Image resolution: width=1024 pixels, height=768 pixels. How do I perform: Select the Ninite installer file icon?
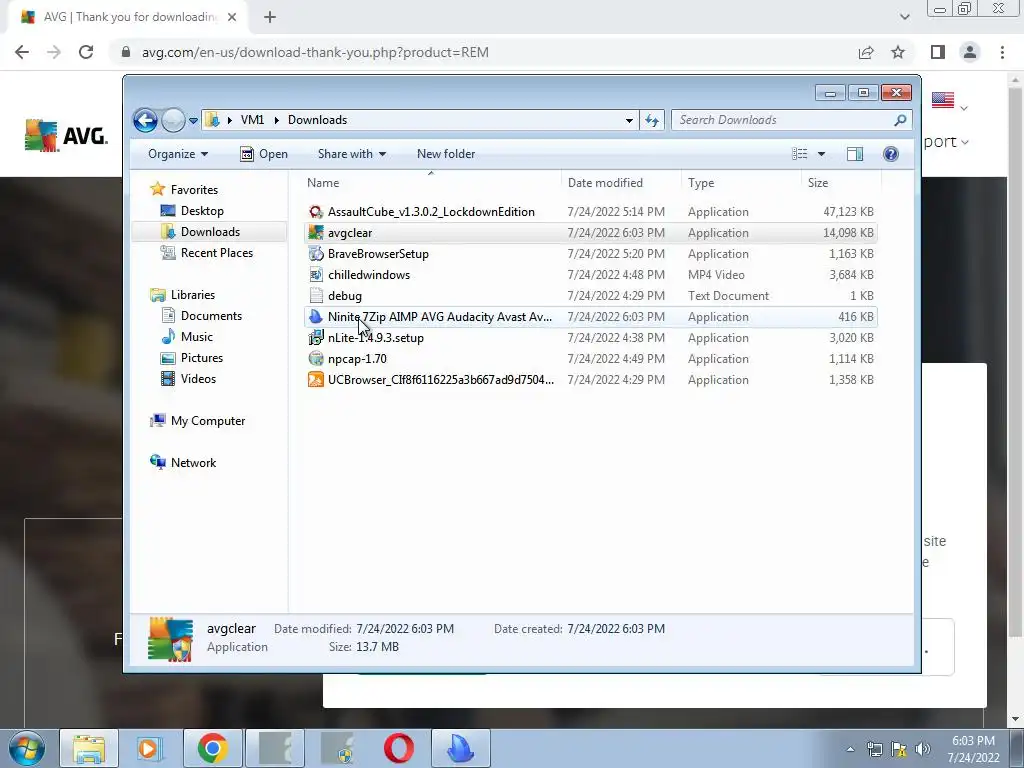(x=316, y=317)
